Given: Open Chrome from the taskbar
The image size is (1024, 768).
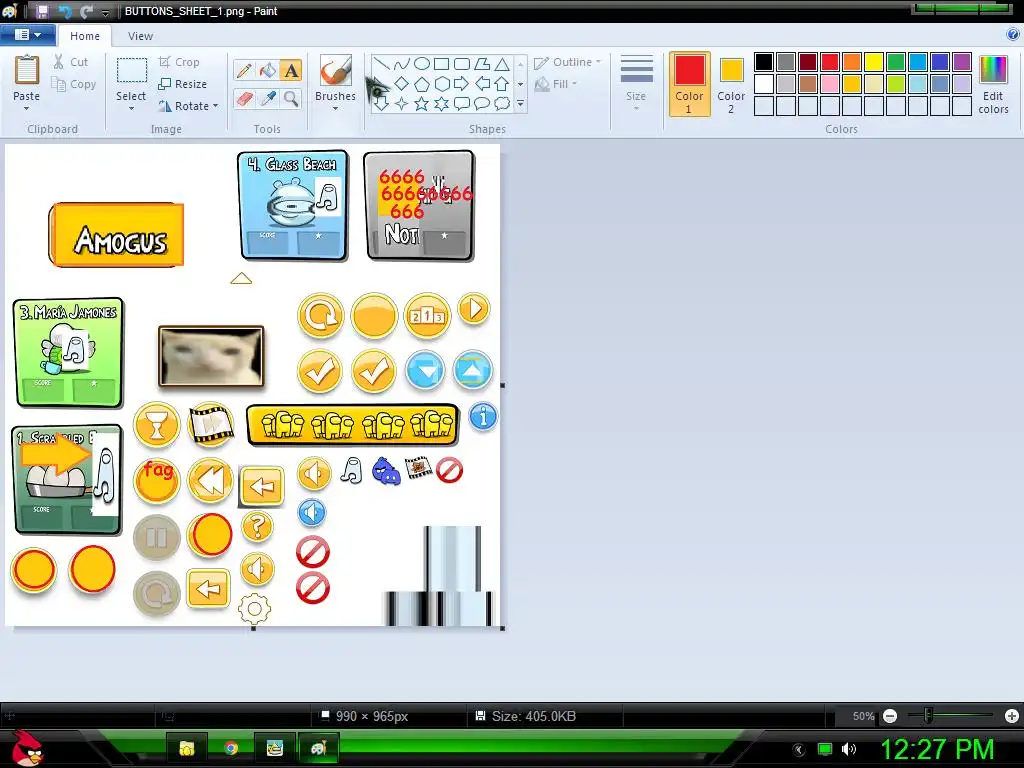Looking at the screenshot, I should pyautogui.click(x=231, y=748).
